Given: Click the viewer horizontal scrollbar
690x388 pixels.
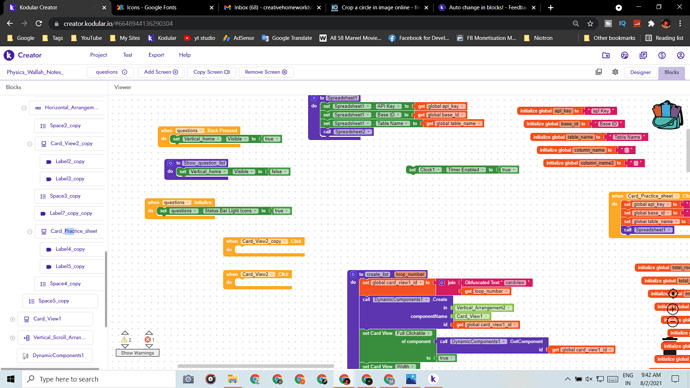Looking at the screenshot, I should 256,366.
